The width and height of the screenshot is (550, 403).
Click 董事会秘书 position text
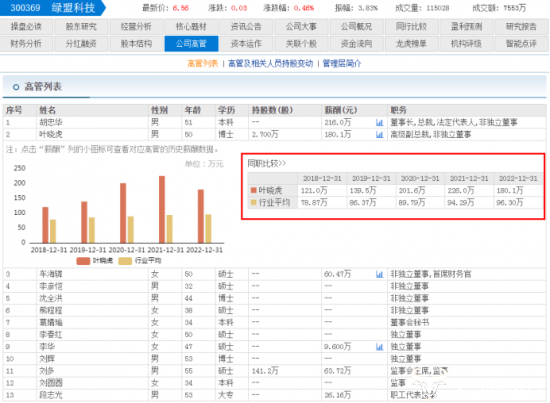click(x=410, y=322)
